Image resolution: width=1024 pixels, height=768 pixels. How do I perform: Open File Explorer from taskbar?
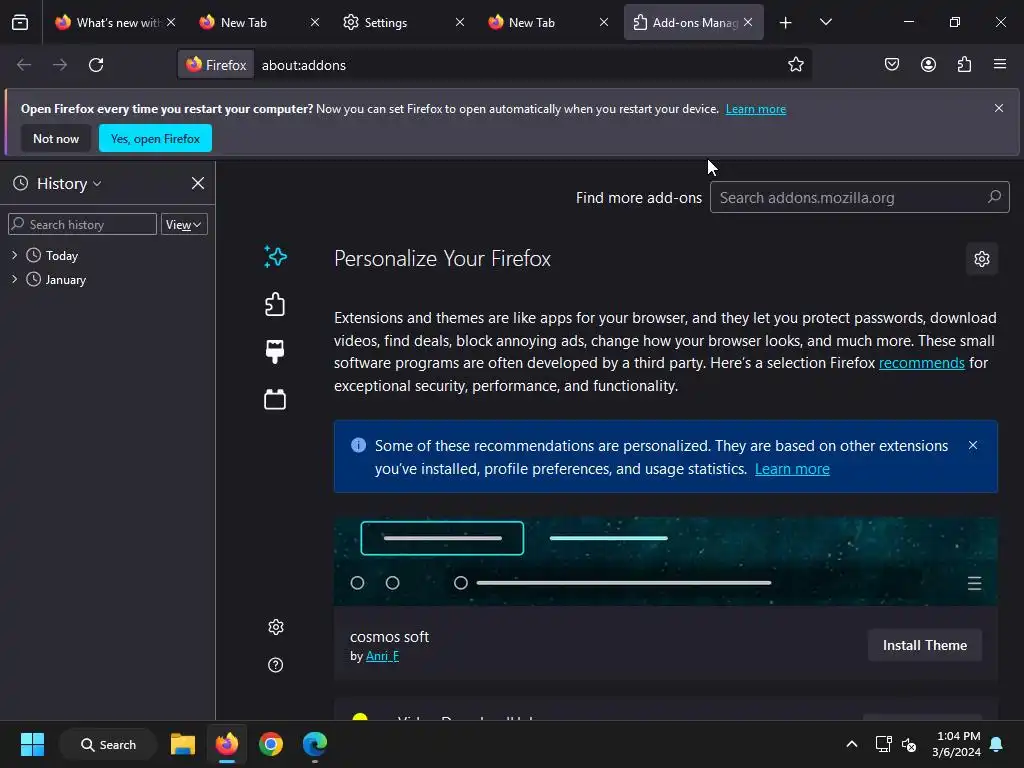(x=183, y=744)
